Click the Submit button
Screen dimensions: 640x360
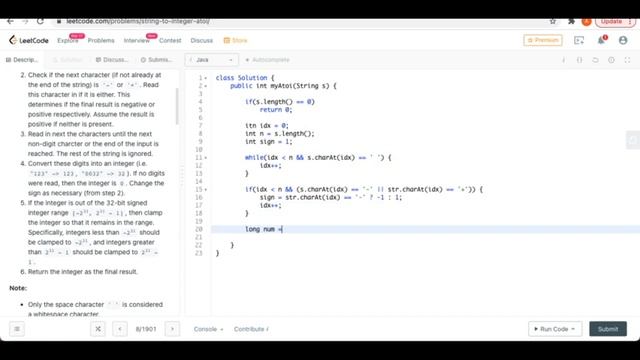608,329
